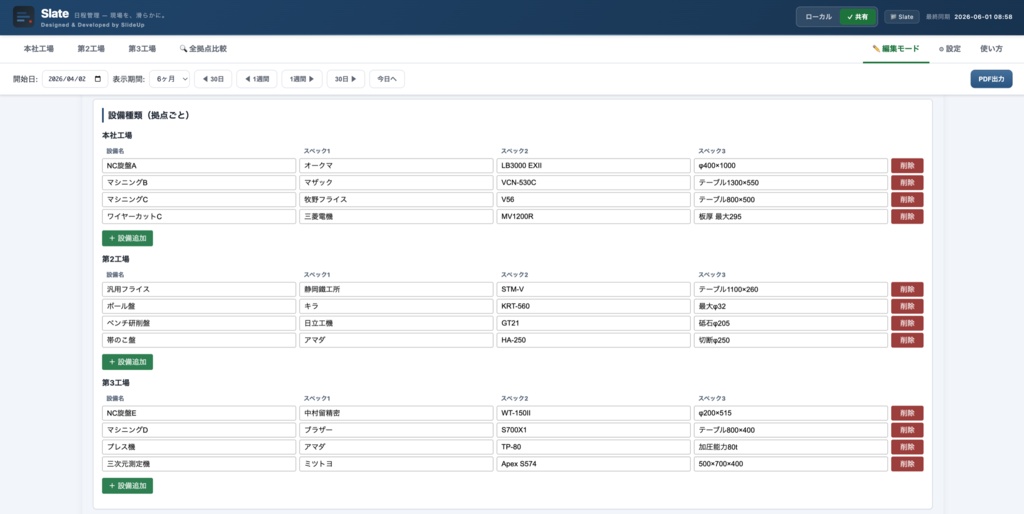Edit the φ400×1000 spec field
This screenshot has height=514, width=1024.
pos(791,166)
